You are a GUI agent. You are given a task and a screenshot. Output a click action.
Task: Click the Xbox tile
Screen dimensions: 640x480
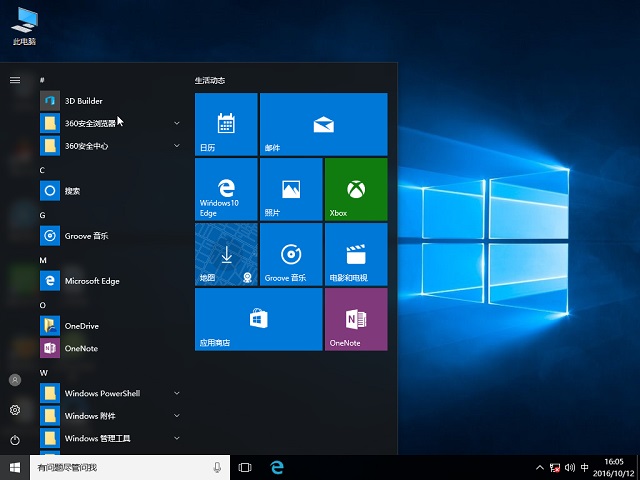(x=355, y=189)
